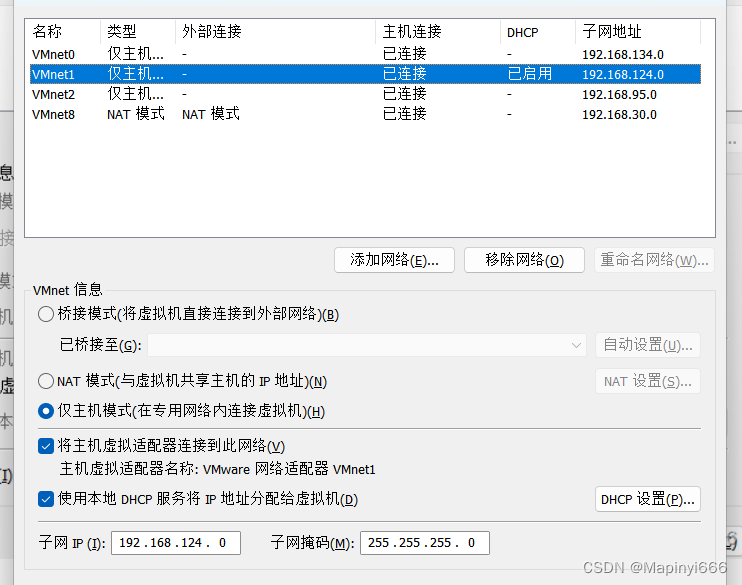742x585 pixels.
Task: Click subnet address 192.168.30.0 cell
Action: (619, 114)
